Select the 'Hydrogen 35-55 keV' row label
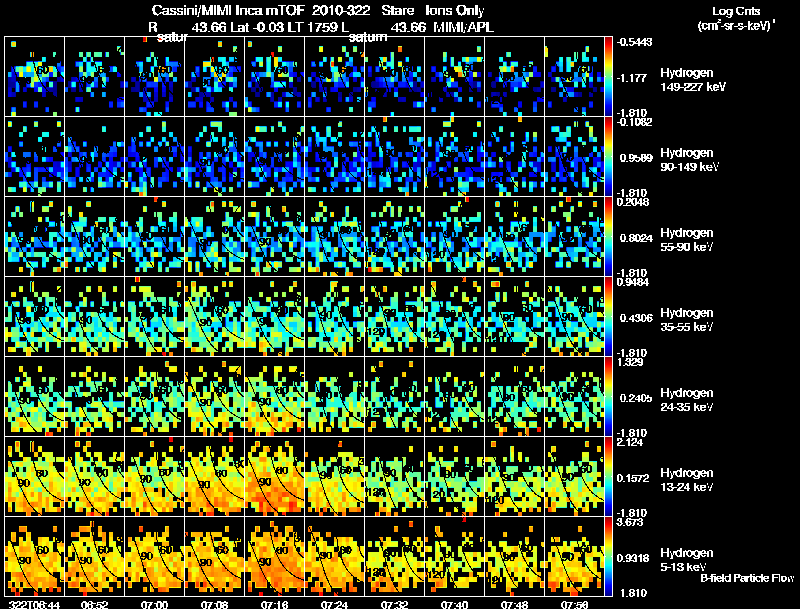The width and height of the screenshot is (800, 609). click(687, 319)
